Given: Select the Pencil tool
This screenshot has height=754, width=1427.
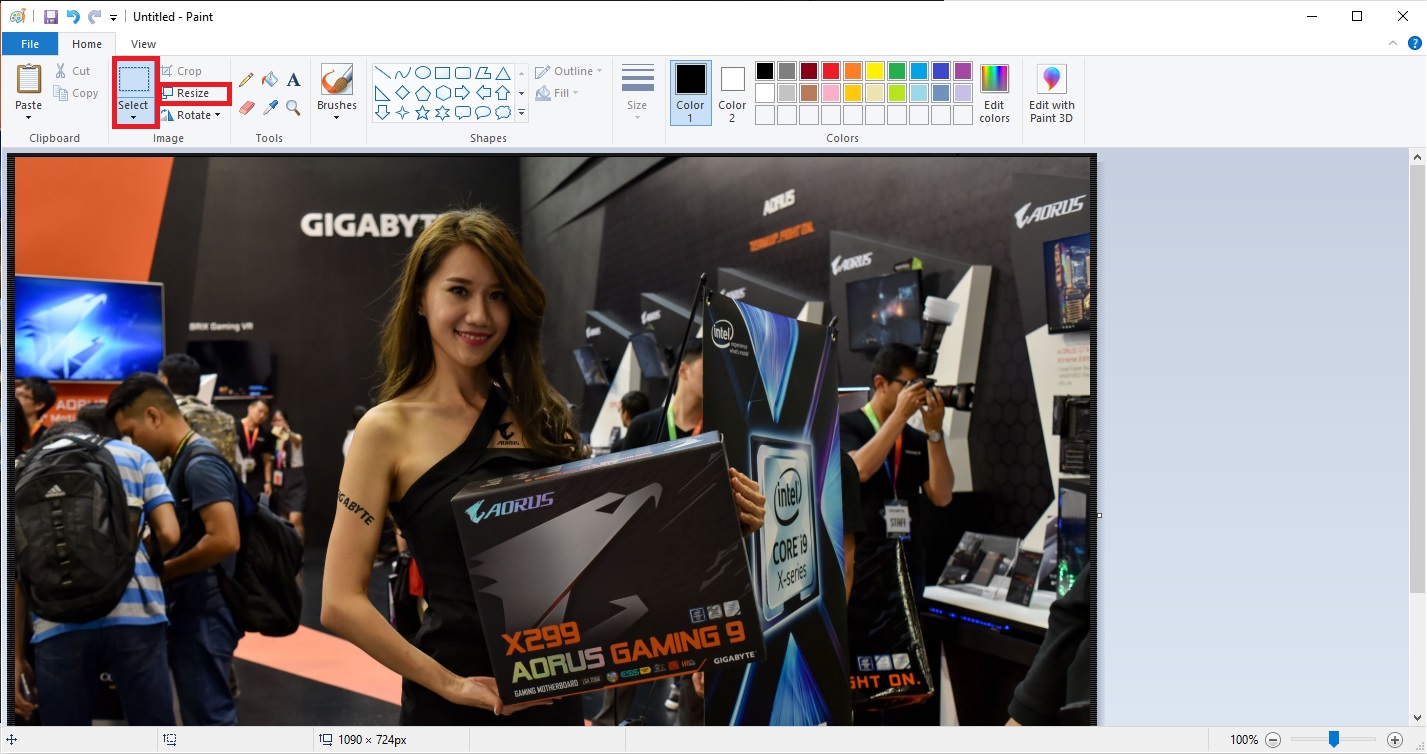Looking at the screenshot, I should click(246, 80).
